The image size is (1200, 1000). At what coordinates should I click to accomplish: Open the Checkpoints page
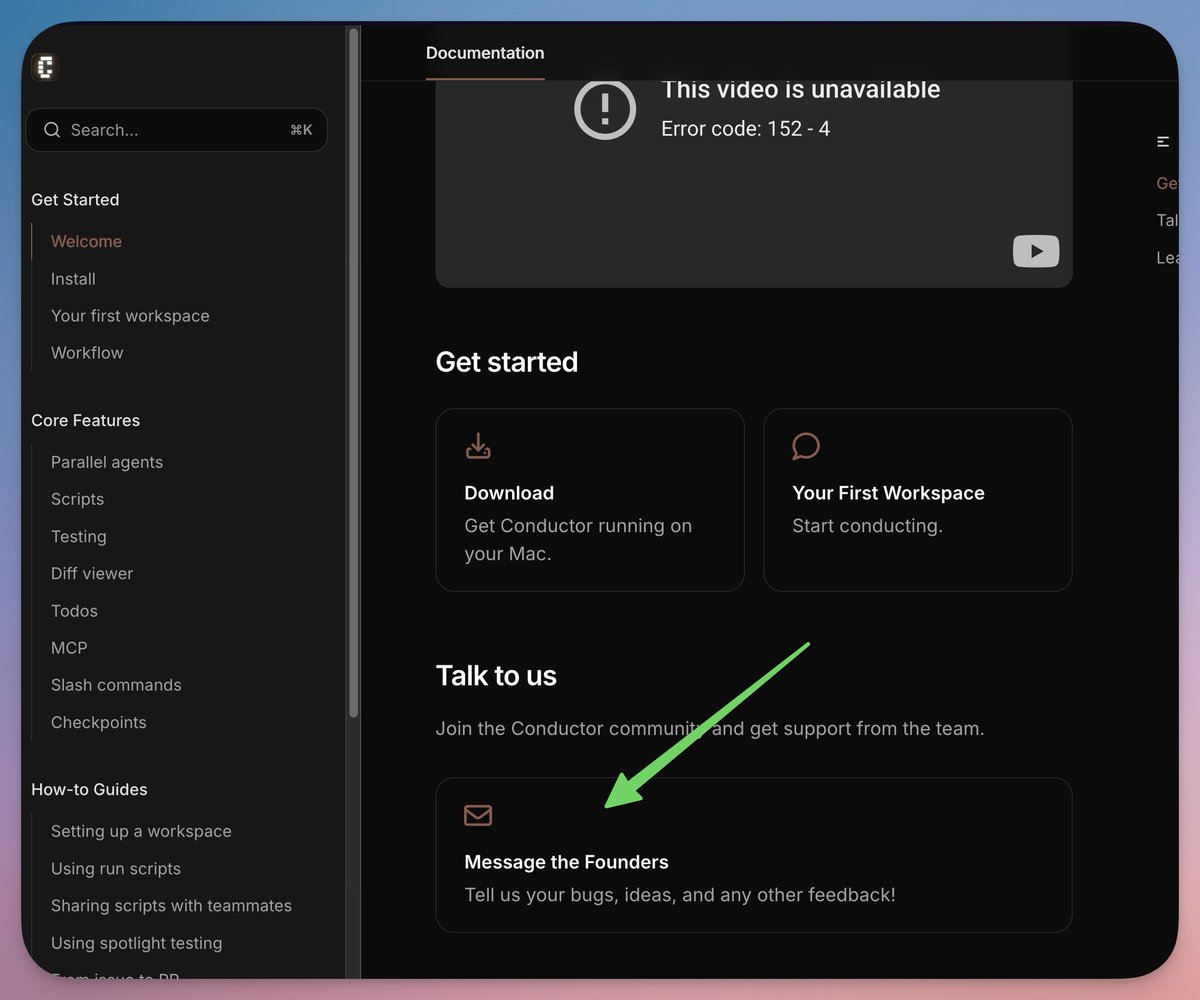pos(98,722)
